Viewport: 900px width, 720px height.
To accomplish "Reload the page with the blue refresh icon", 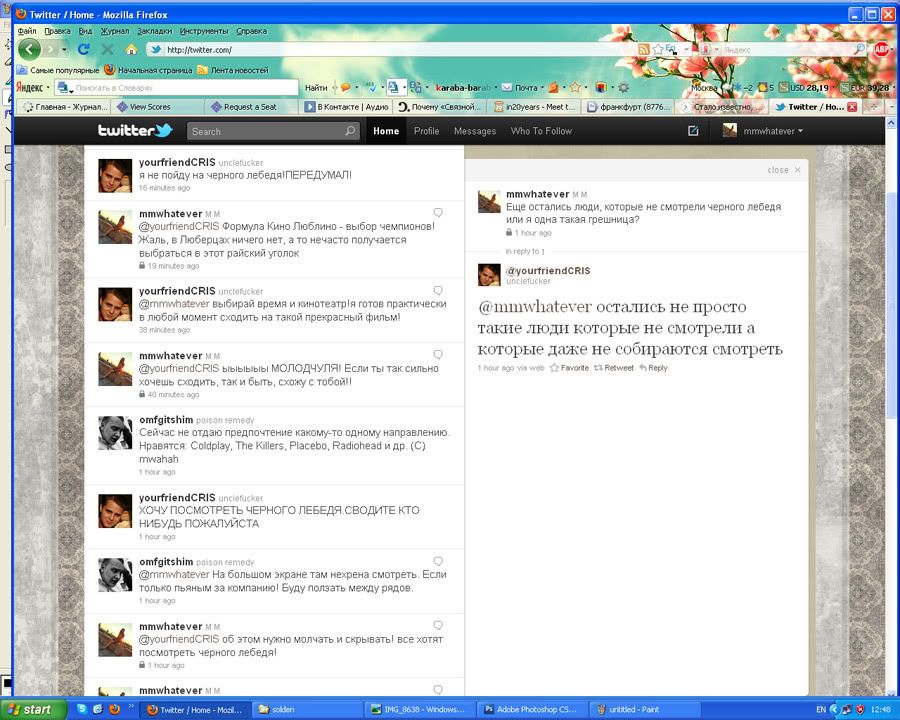I will [83, 49].
